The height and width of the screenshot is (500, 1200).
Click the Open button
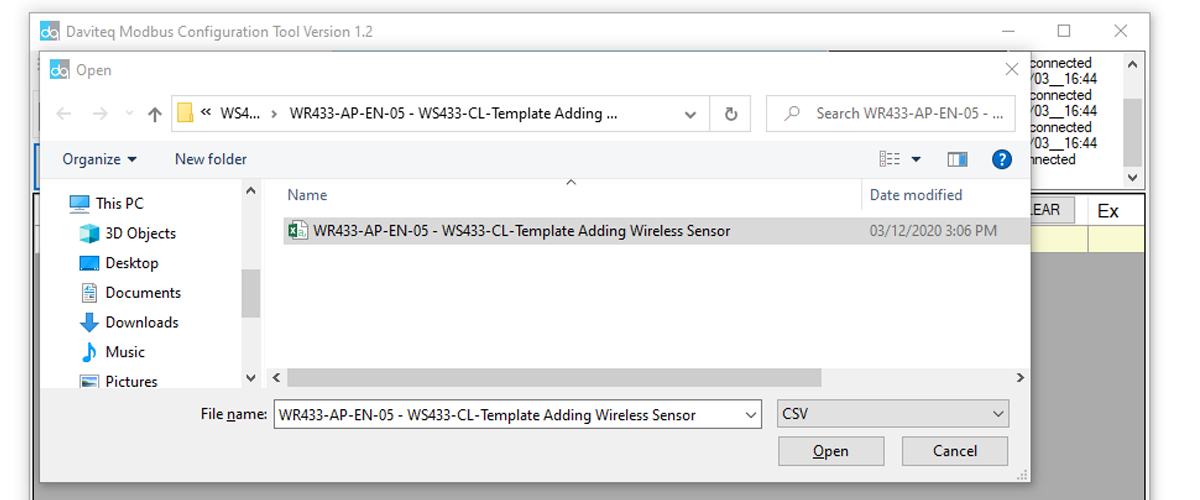[x=831, y=451]
